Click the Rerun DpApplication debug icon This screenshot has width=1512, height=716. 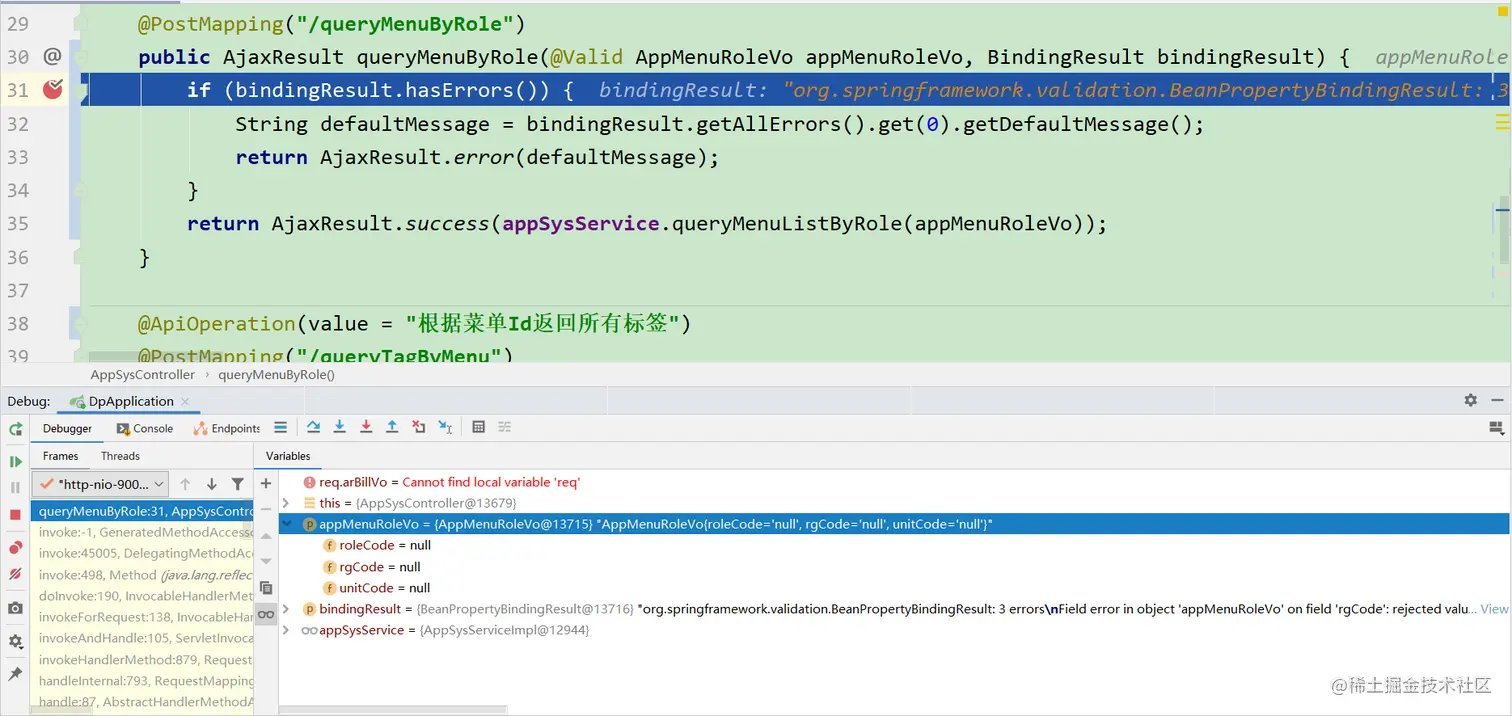[15, 429]
